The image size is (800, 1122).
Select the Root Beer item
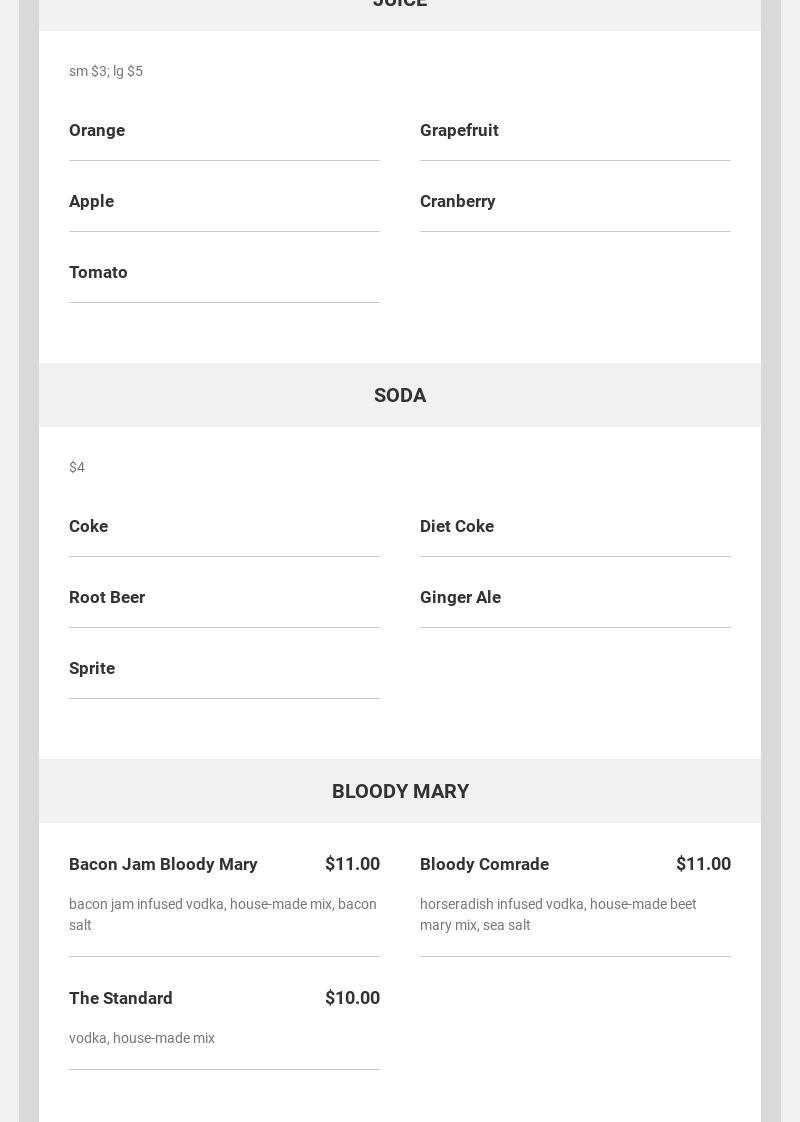click(x=107, y=597)
